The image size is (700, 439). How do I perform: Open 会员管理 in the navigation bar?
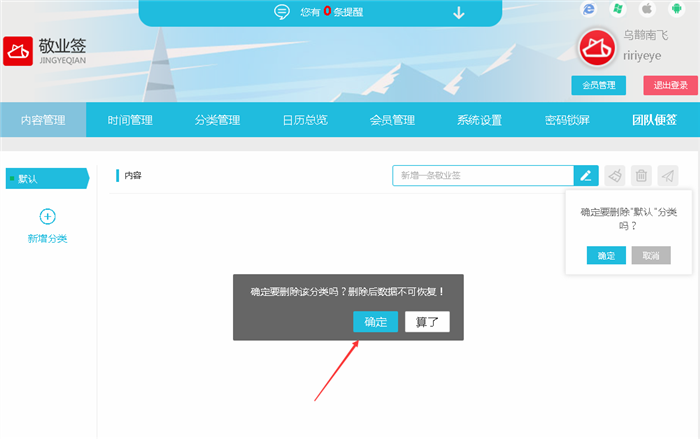(x=392, y=120)
